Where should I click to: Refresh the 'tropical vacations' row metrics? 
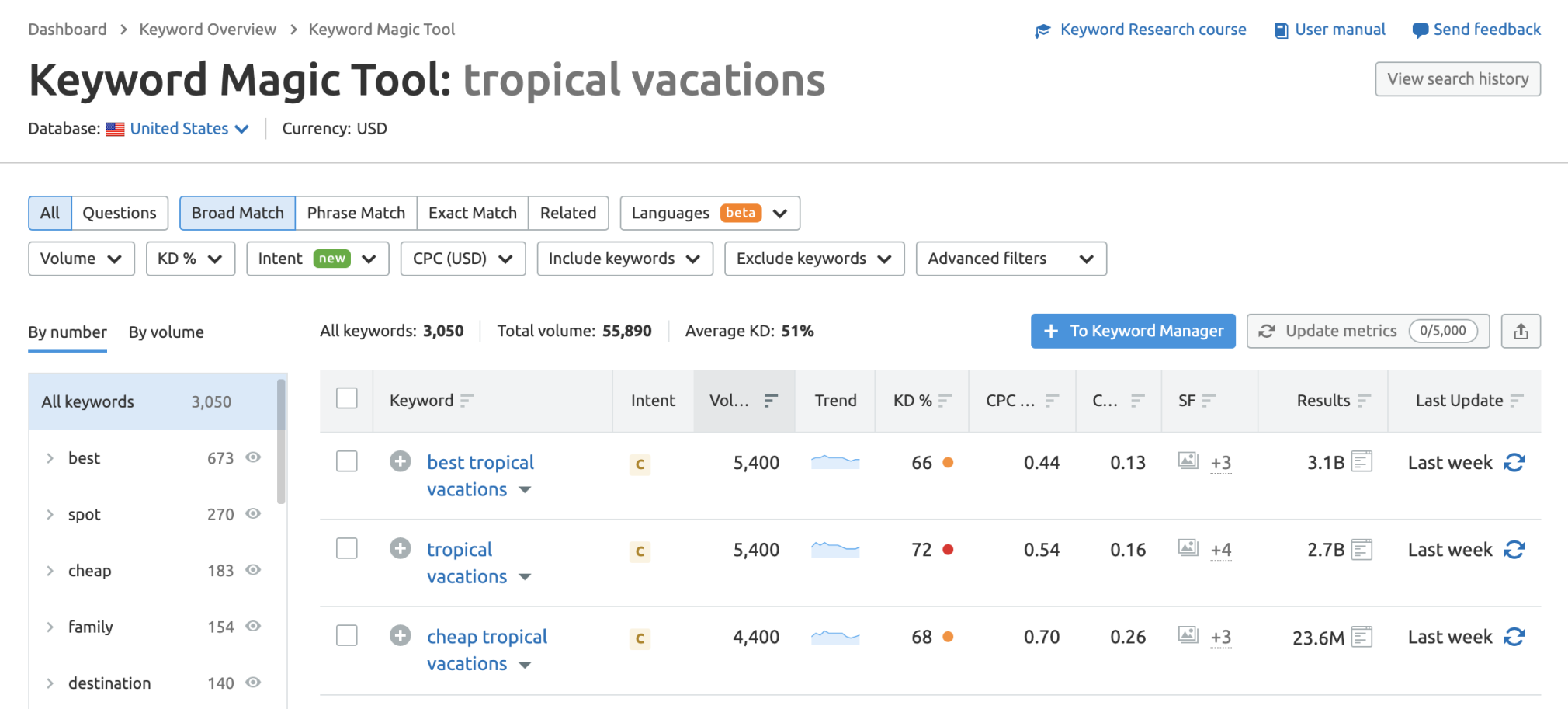[1514, 550]
